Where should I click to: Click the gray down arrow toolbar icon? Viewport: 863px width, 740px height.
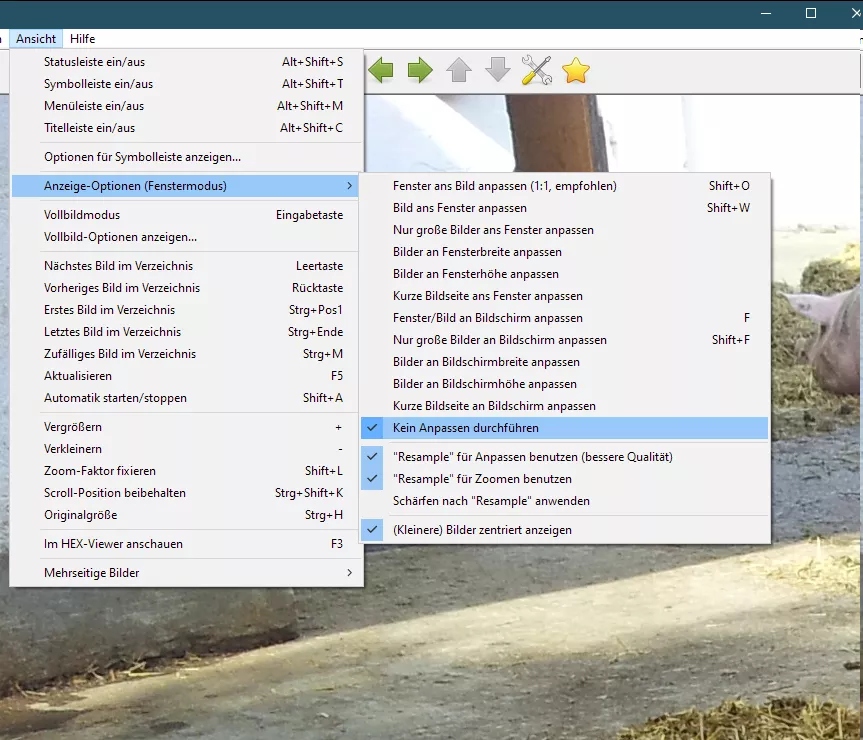click(x=497, y=70)
